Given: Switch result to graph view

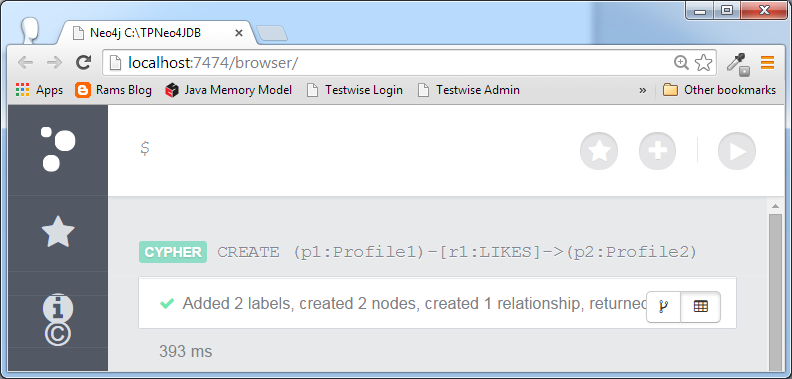Looking at the screenshot, I should [664, 306].
